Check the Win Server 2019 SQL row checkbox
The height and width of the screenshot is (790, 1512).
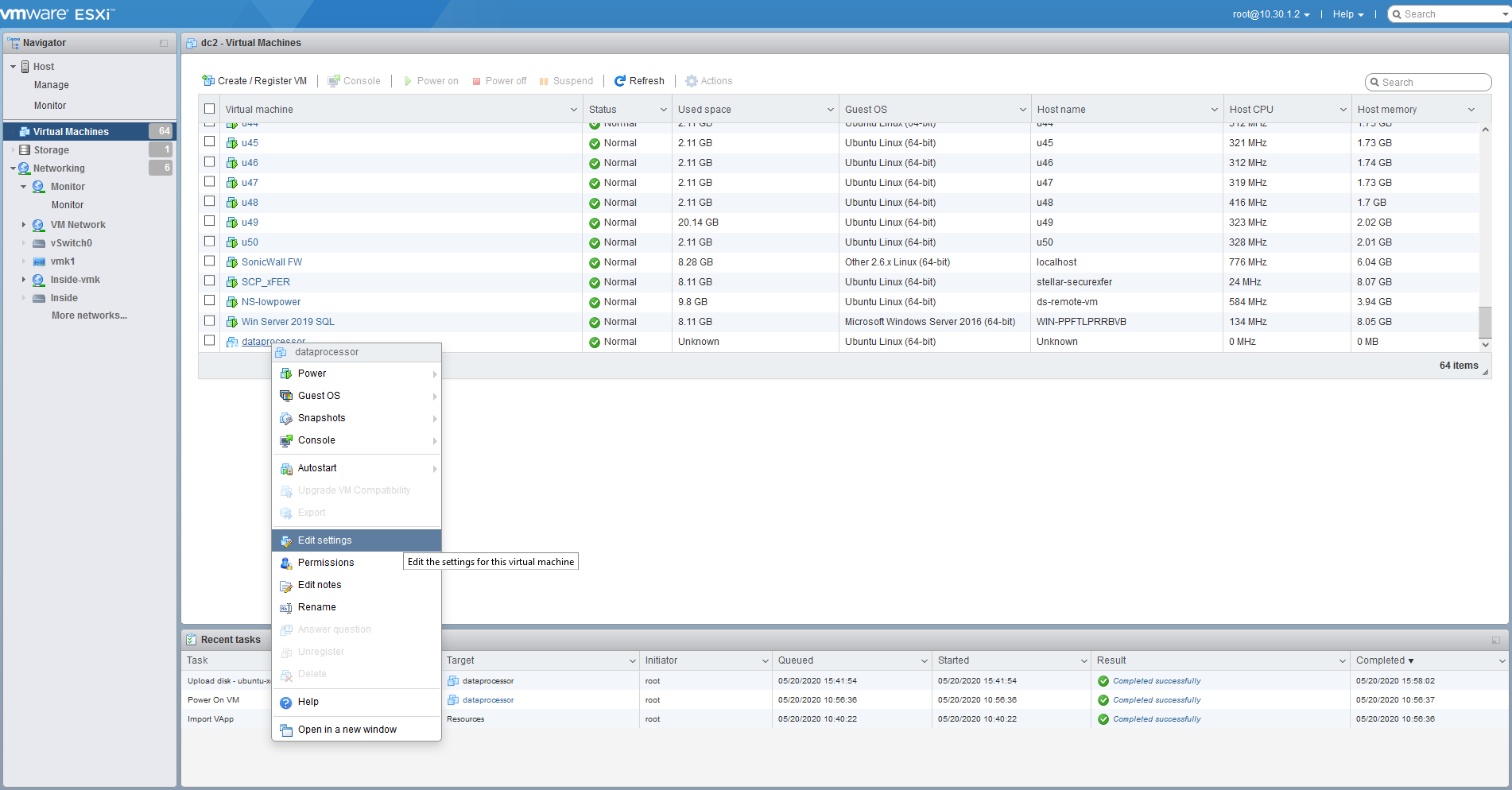pos(210,321)
